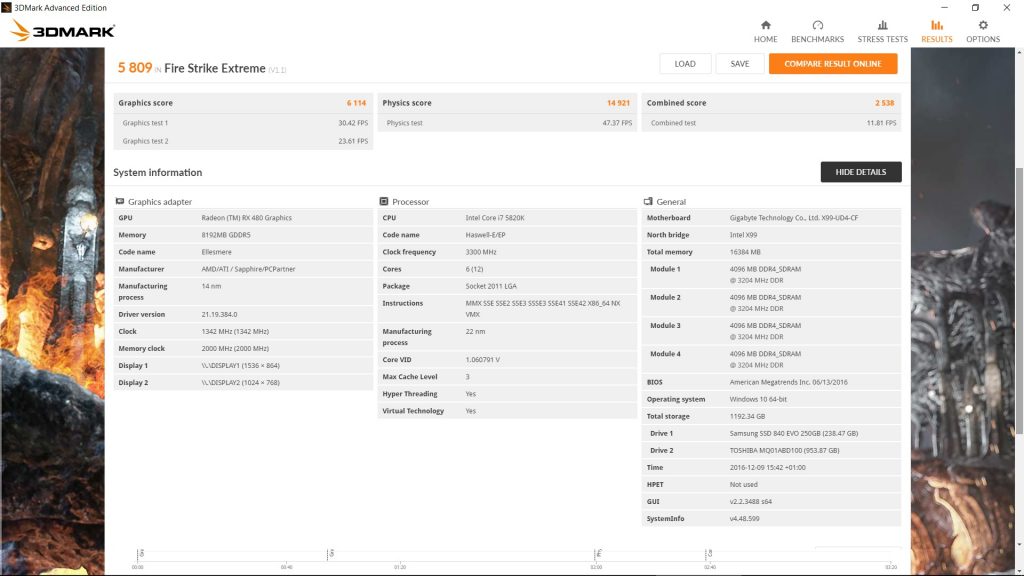Collapse system info with HIDE DETAILS

pyautogui.click(x=861, y=172)
